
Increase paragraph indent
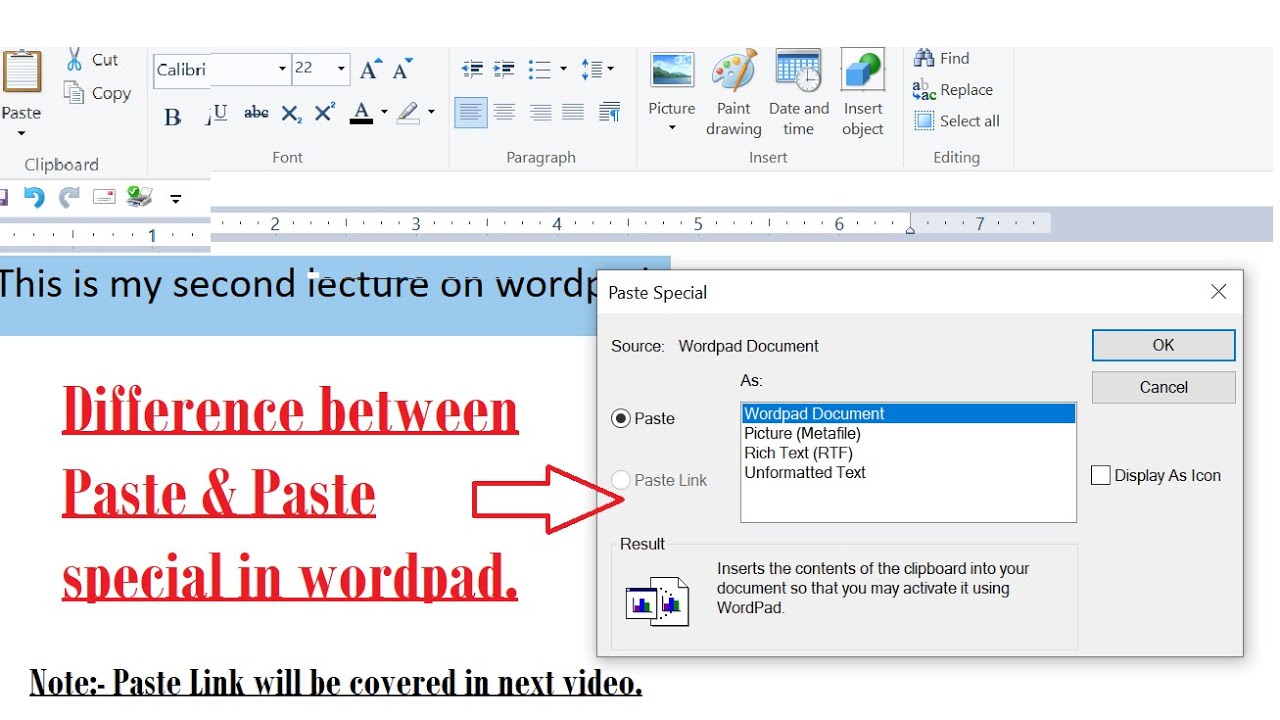(x=504, y=69)
